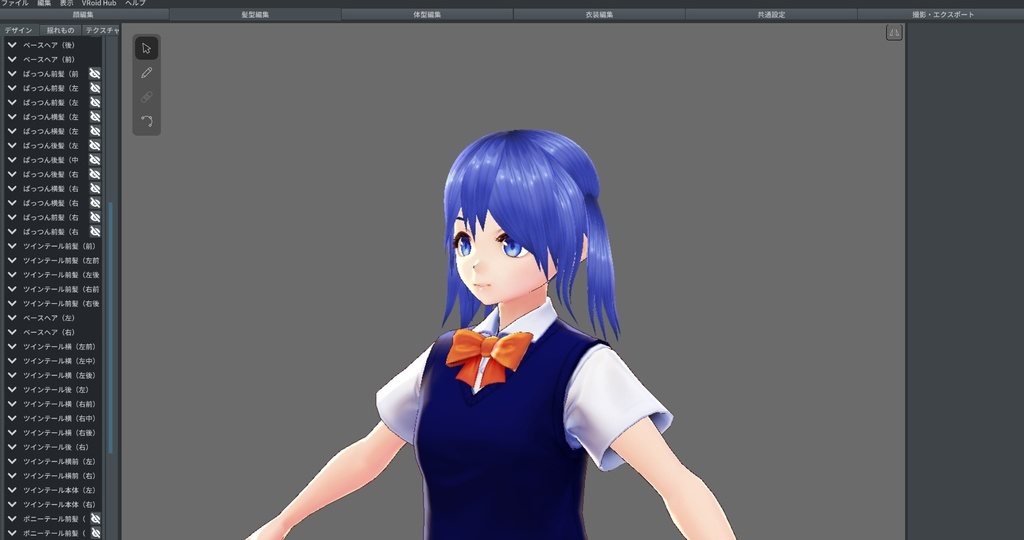Select the eraser tool in viewport toolbar
1024x540 pixels.
[x=146, y=97]
